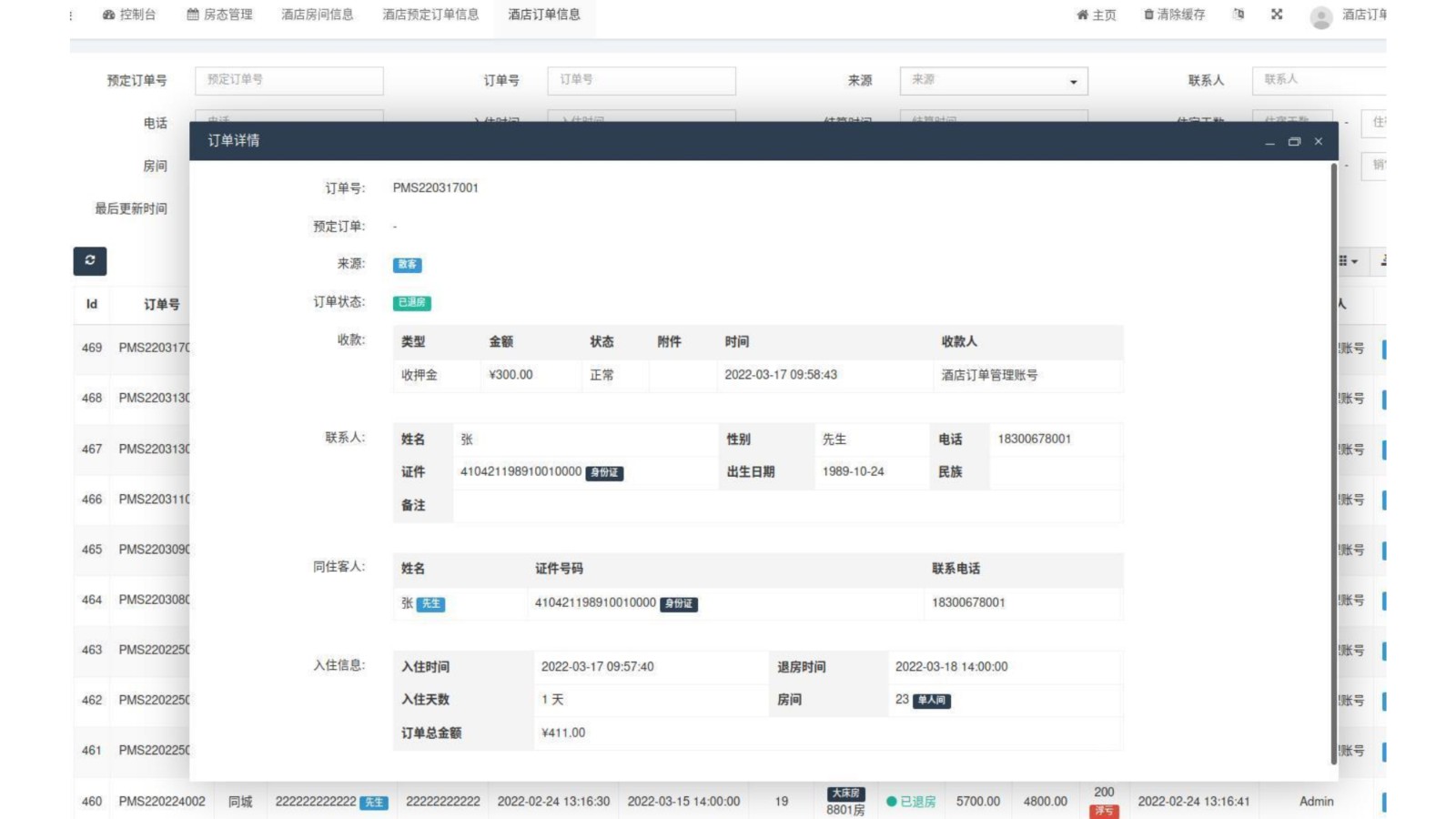1456x819 pixels.
Task: Click birth date 1989-10-24
Action: tap(854, 471)
